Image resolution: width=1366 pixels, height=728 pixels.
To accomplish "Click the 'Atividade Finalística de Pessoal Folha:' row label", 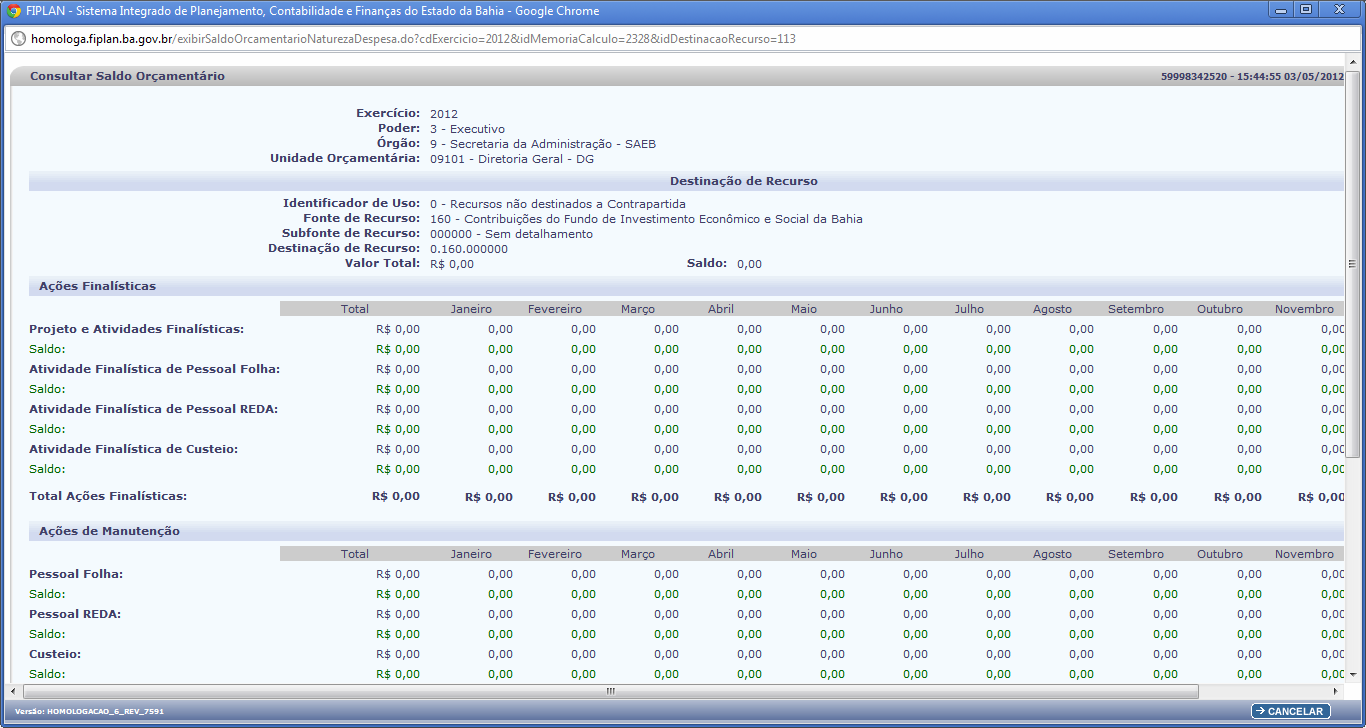I will tap(154, 368).
